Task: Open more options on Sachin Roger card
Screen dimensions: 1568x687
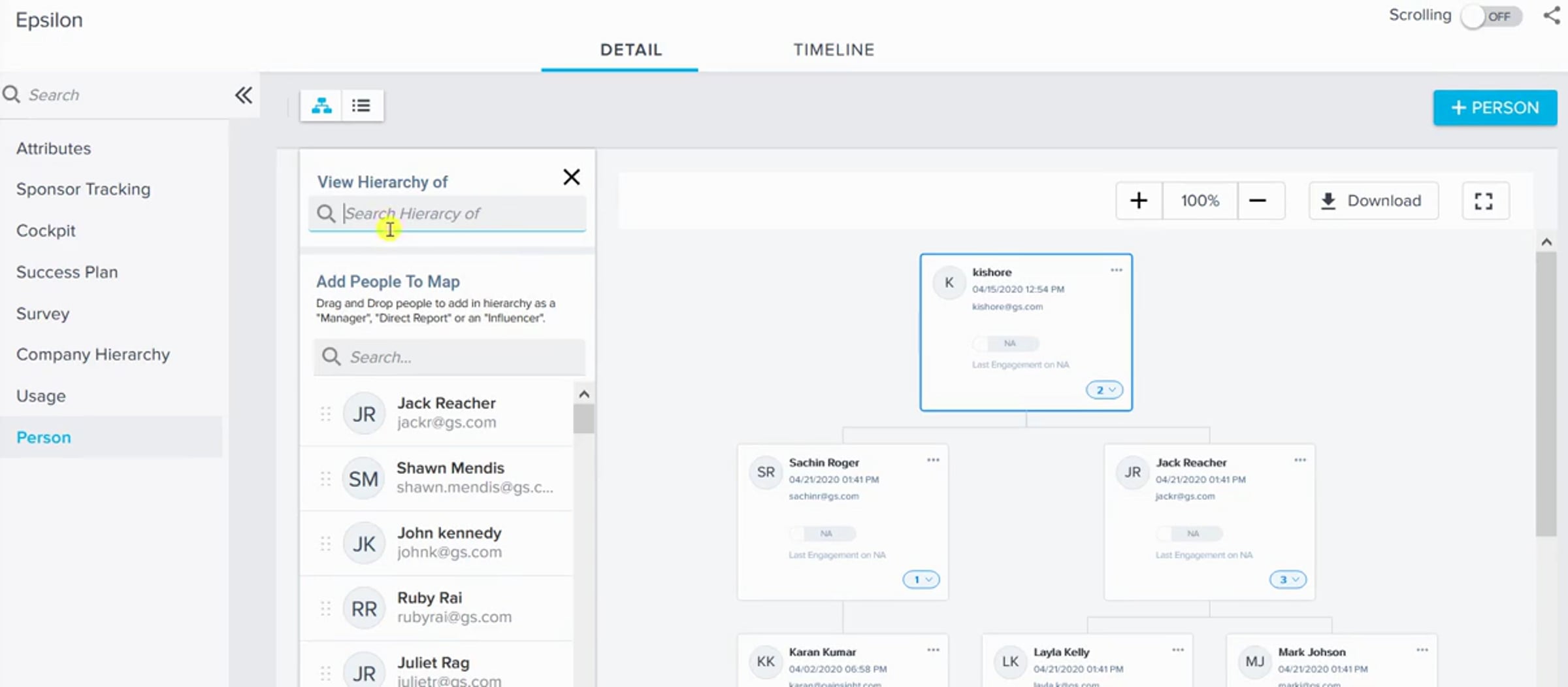Action: pos(933,460)
